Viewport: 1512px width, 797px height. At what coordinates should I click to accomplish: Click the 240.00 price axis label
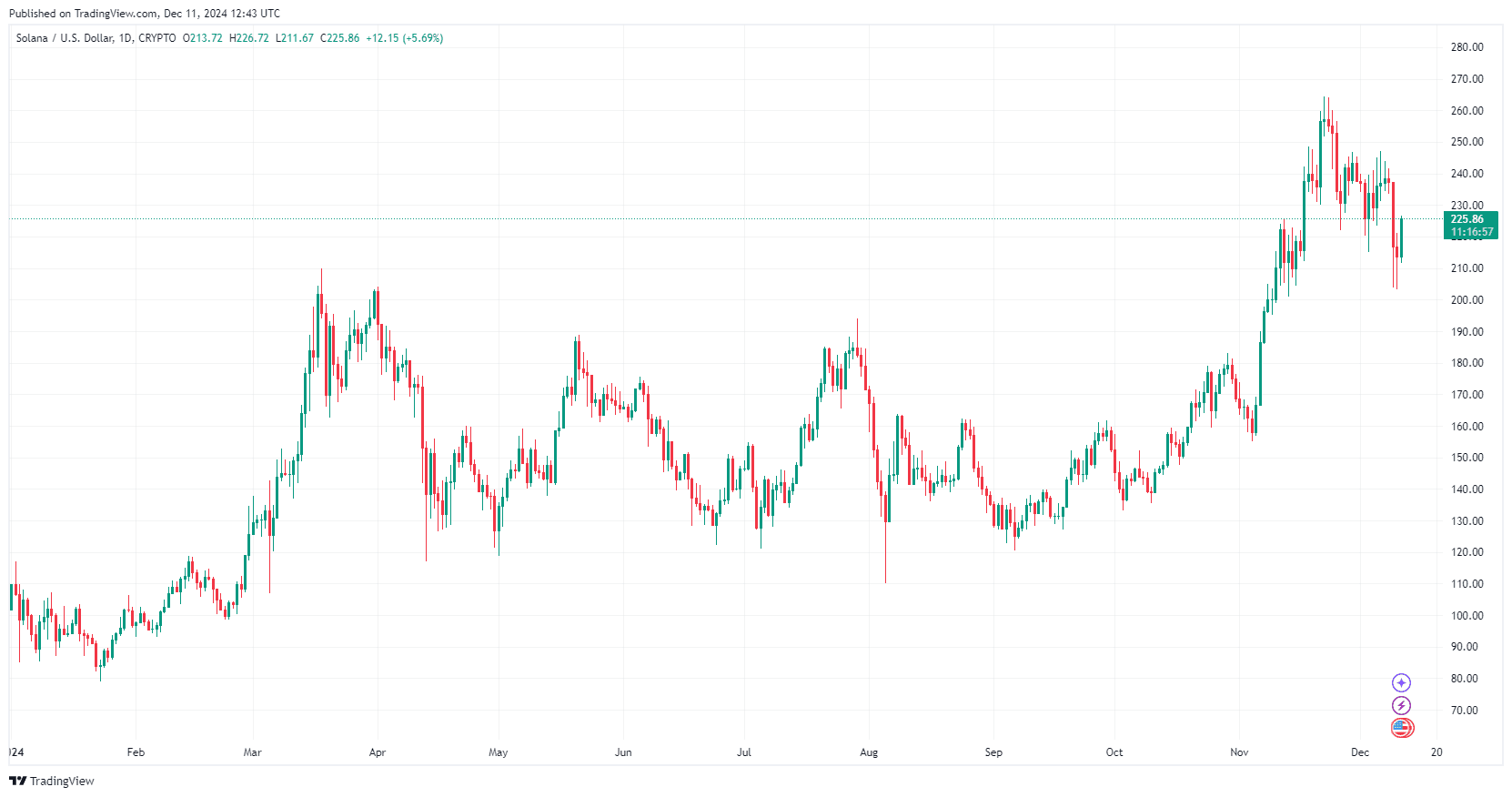1467,174
